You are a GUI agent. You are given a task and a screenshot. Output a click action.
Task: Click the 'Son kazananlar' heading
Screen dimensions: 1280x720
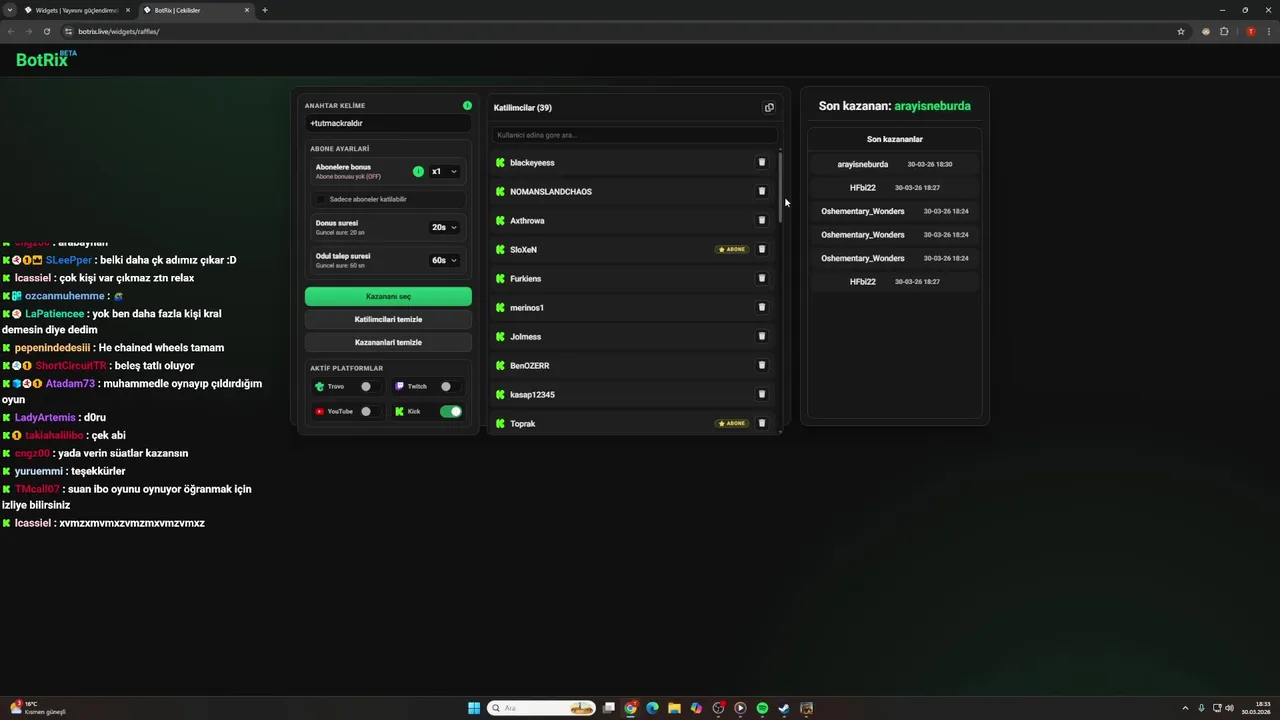[895, 139]
